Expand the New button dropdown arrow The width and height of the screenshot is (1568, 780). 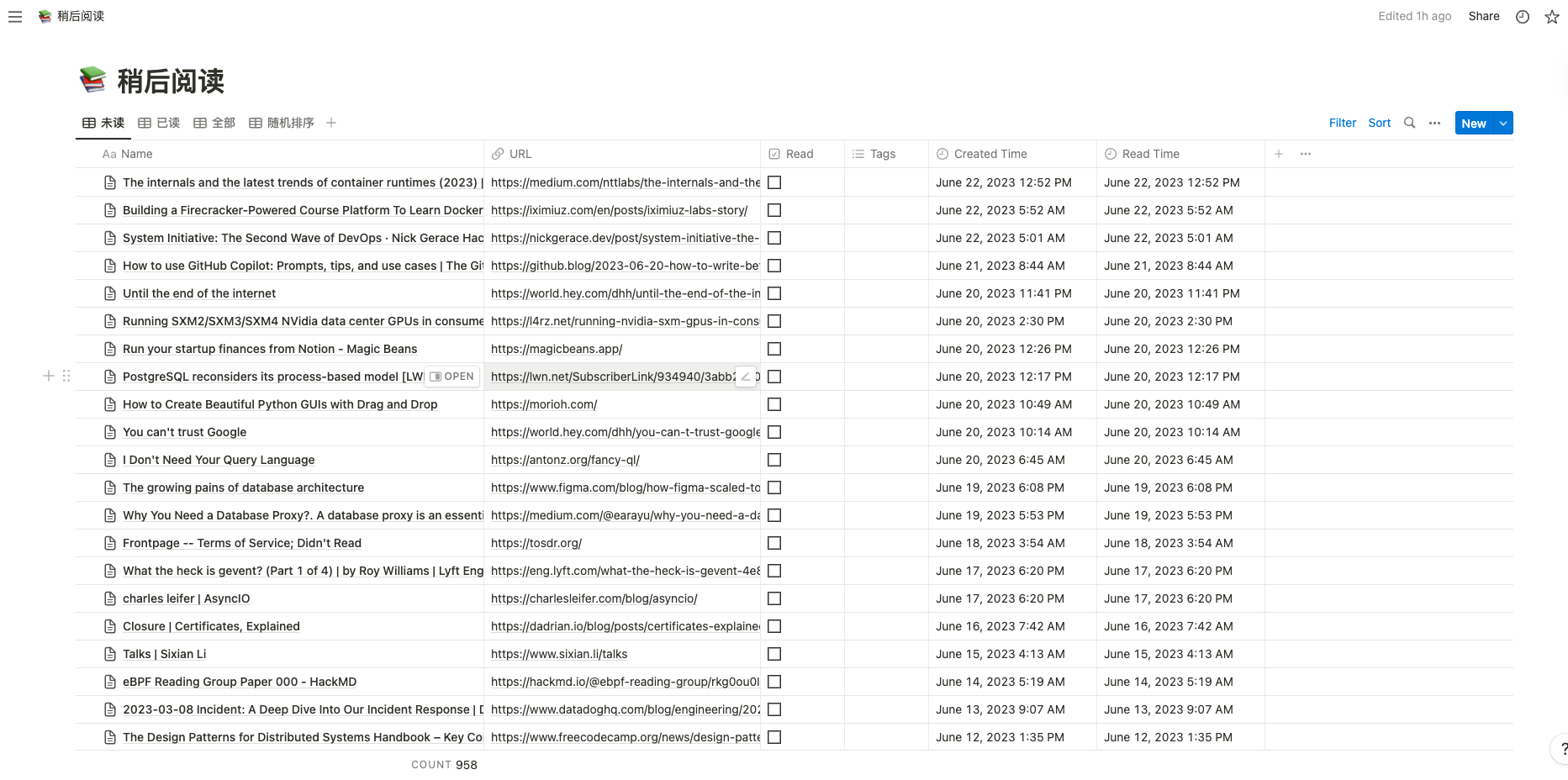pyautogui.click(x=1503, y=123)
